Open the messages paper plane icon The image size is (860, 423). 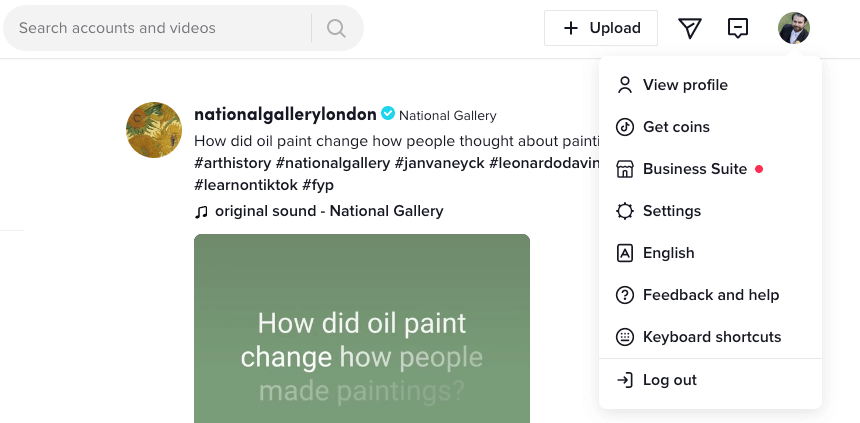690,28
